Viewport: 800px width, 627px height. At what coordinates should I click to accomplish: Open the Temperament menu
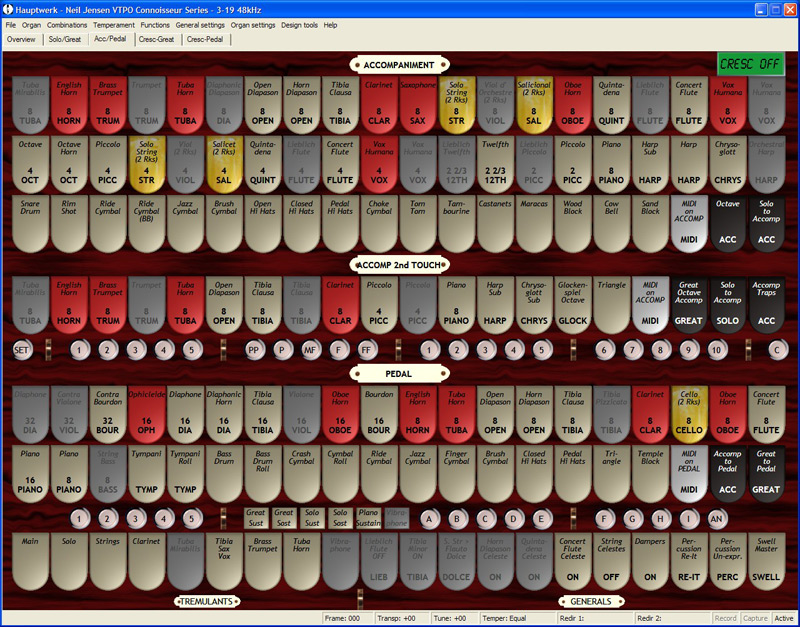pyautogui.click(x=114, y=24)
